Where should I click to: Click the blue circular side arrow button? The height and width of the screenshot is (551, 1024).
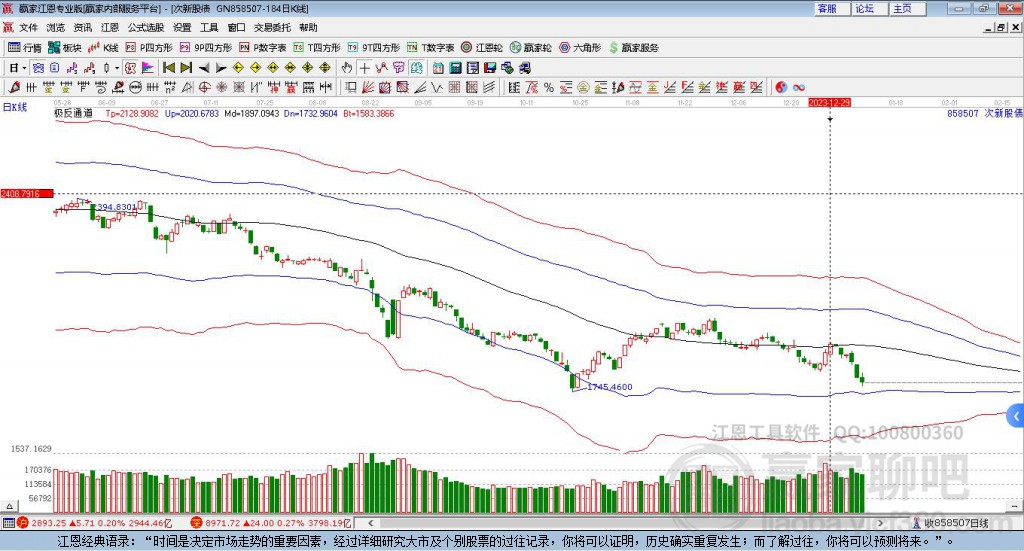[x=1016, y=416]
